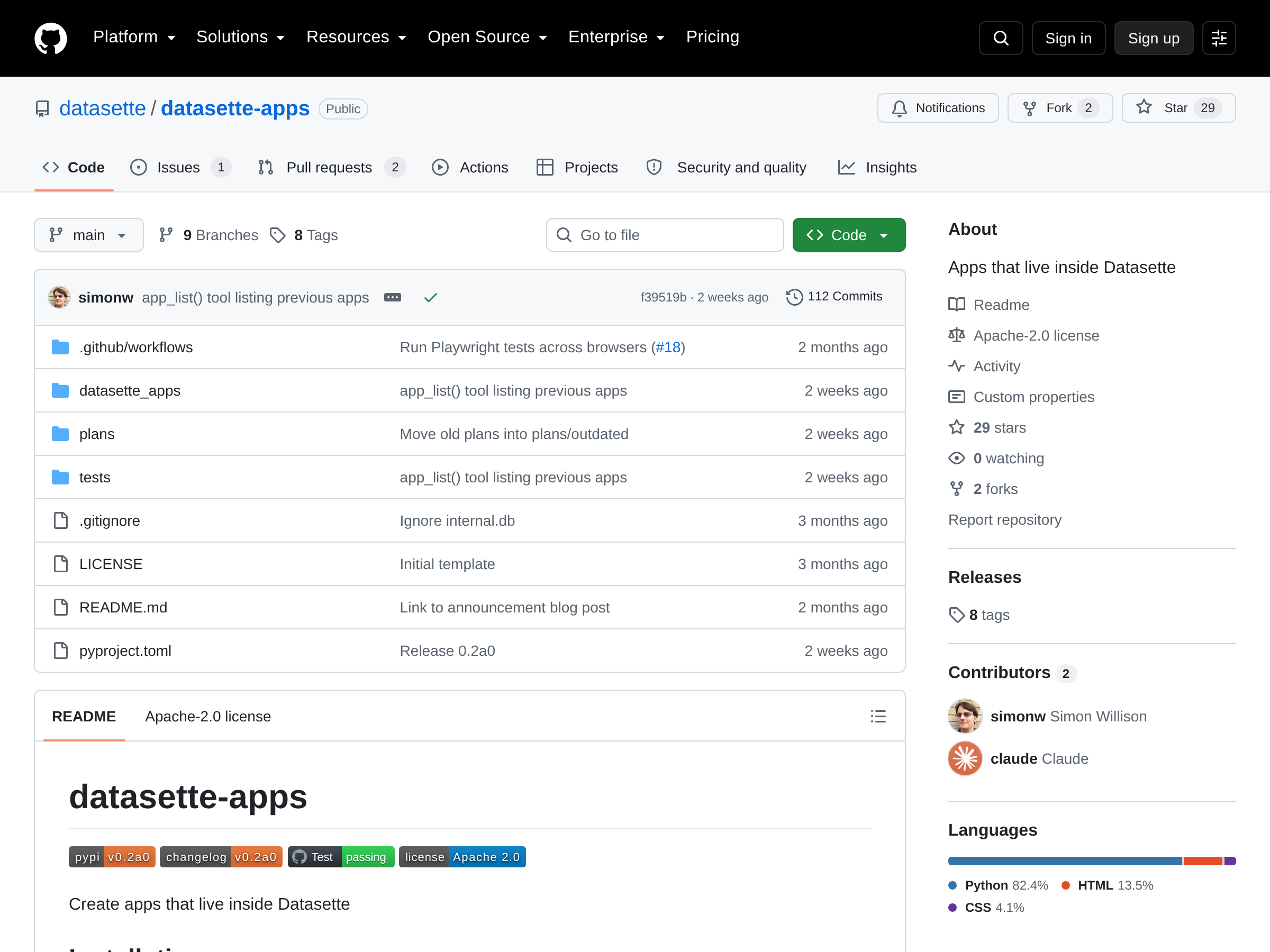This screenshot has height=952, width=1270.
Task: Open the Apache-2.0 license link in About
Action: coord(1024,336)
